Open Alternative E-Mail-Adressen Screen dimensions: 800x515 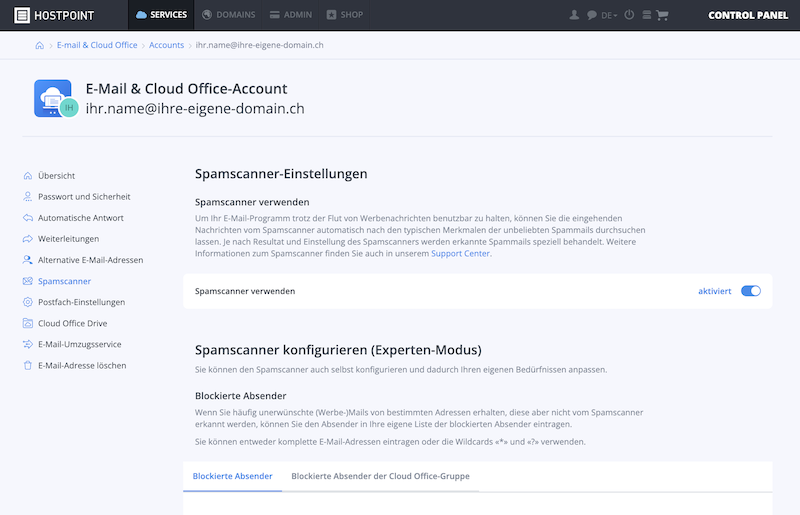pos(90,260)
